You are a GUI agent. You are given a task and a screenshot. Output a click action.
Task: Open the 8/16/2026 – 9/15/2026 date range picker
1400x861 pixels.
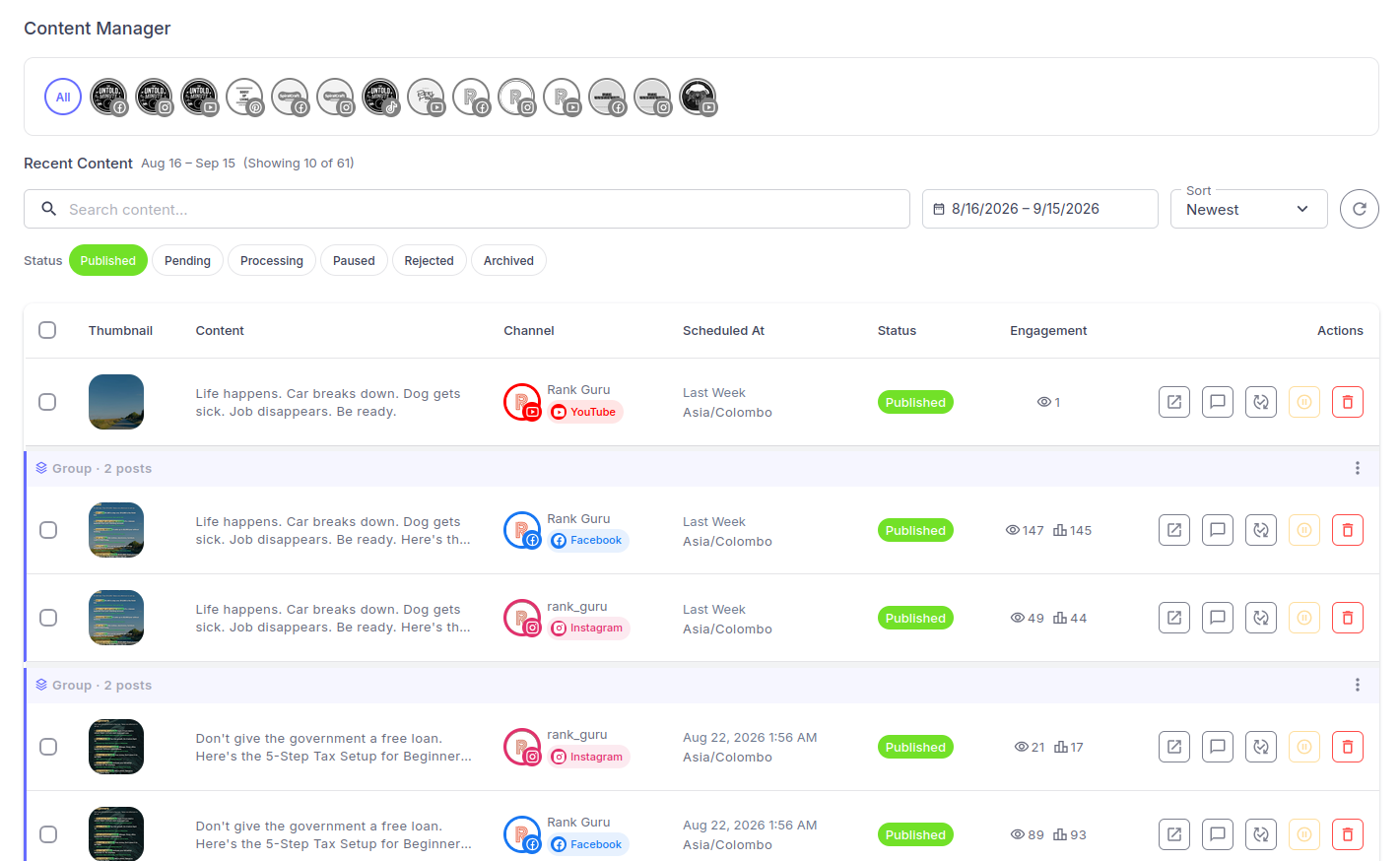point(1040,209)
